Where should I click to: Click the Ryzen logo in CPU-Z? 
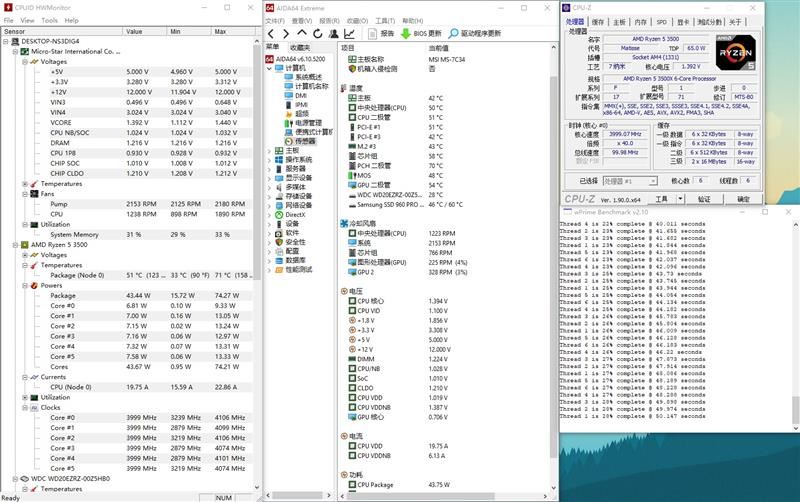(x=735, y=53)
